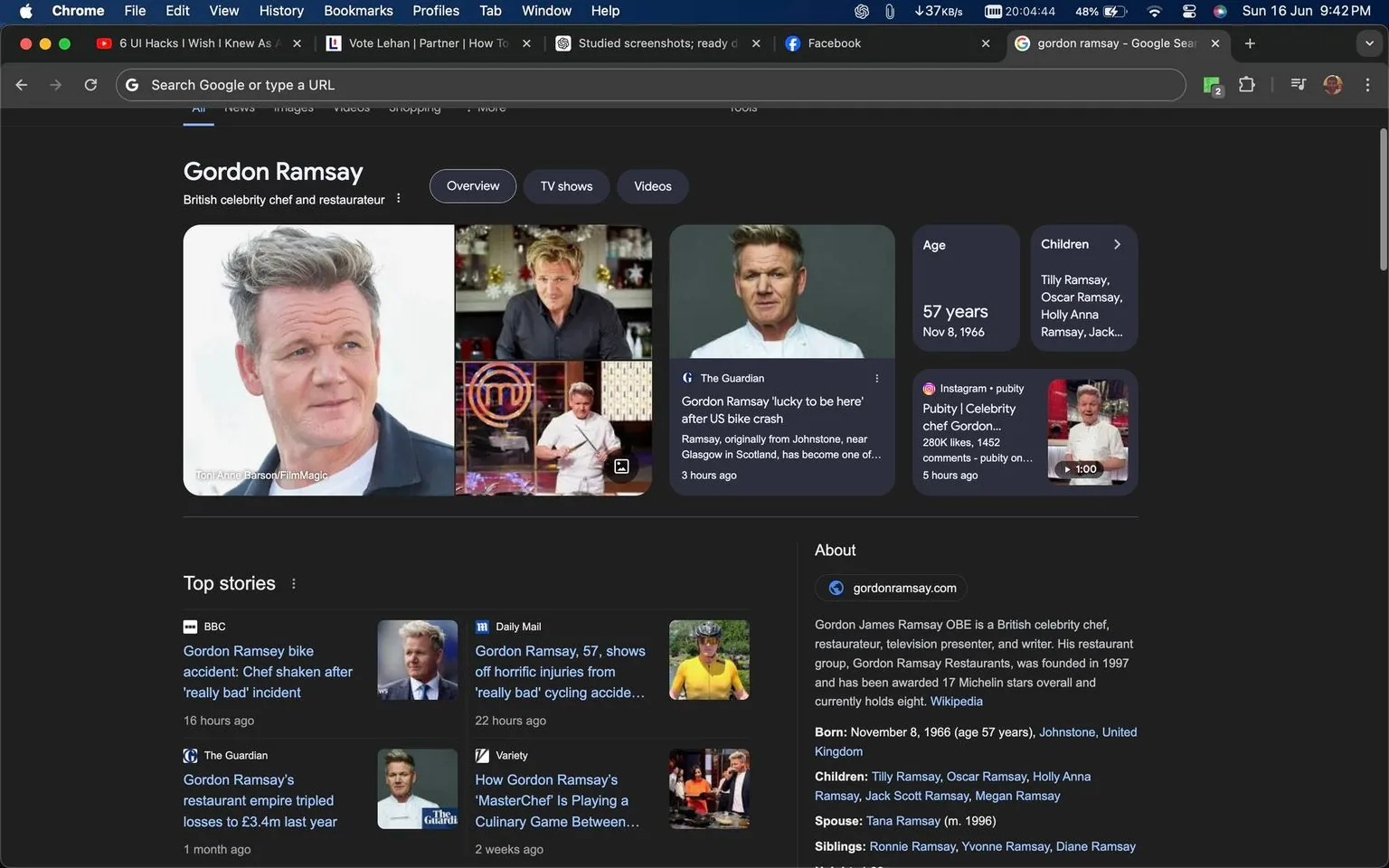This screenshot has width=1389, height=868.
Task: Open the Wikipedia link in the About section
Action: tap(955, 701)
